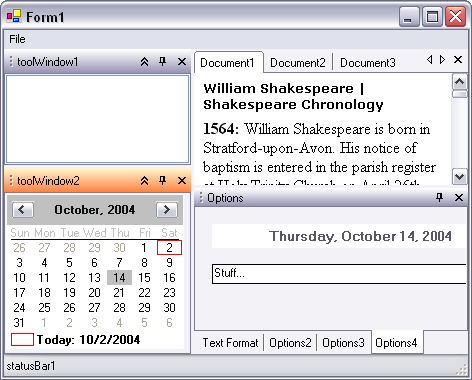Select October 1 in the calendar
472x380 pixels.
coord(144,248)
